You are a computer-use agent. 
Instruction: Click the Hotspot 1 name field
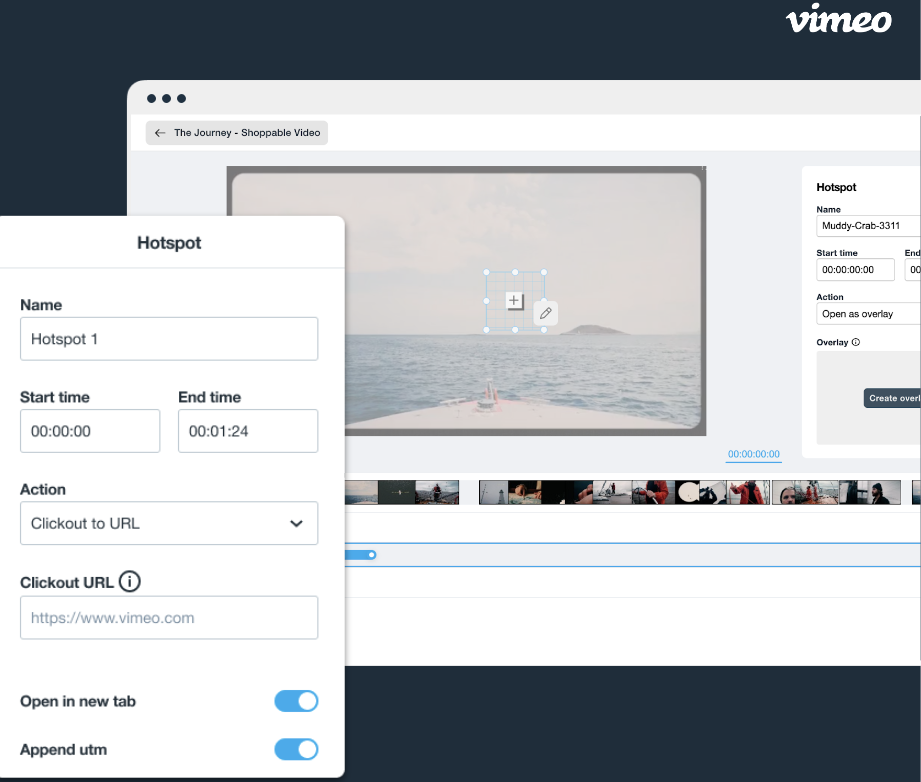coord(169,339)
